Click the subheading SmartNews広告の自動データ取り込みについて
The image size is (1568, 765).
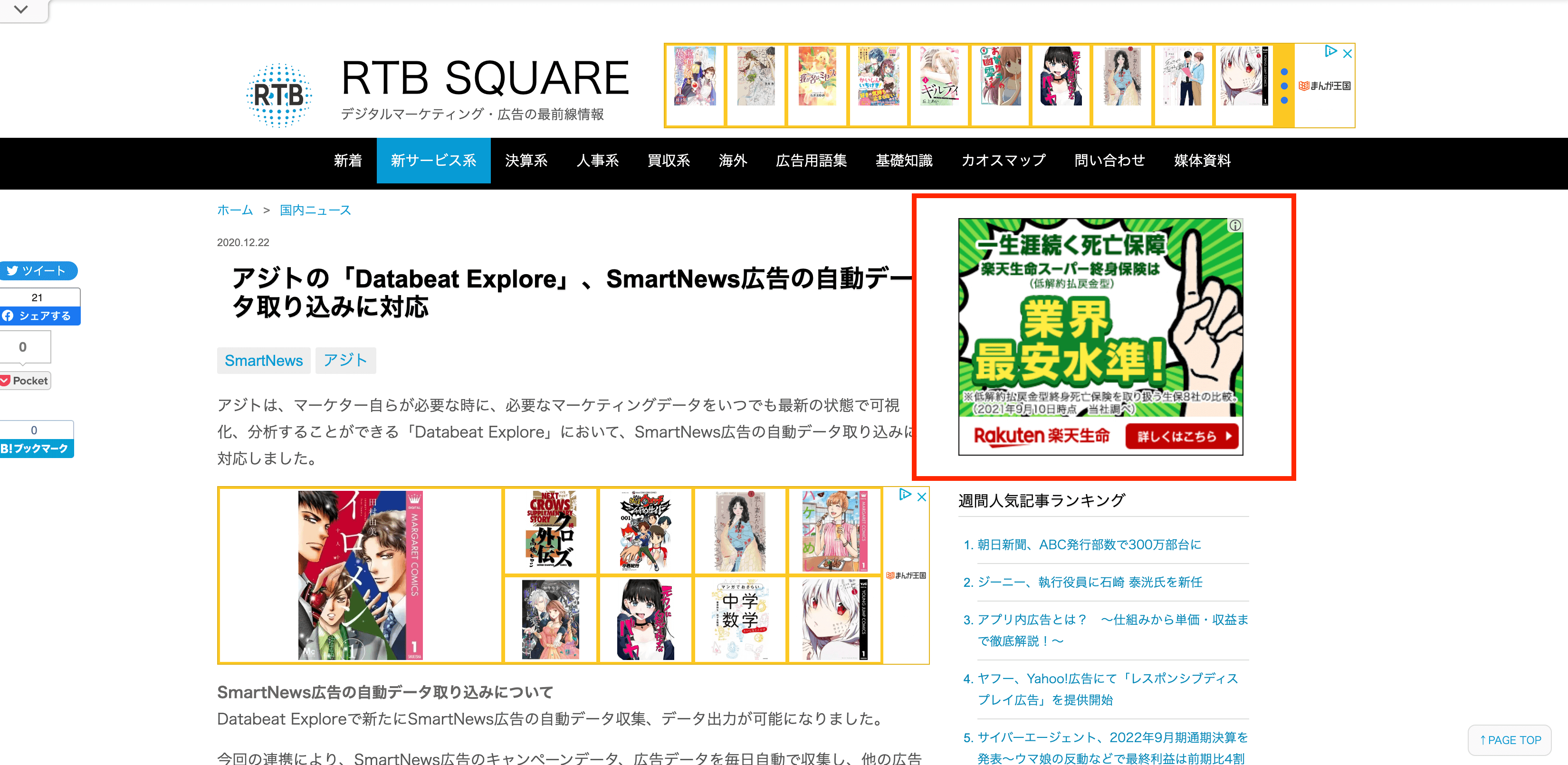(x=385, y=692)
